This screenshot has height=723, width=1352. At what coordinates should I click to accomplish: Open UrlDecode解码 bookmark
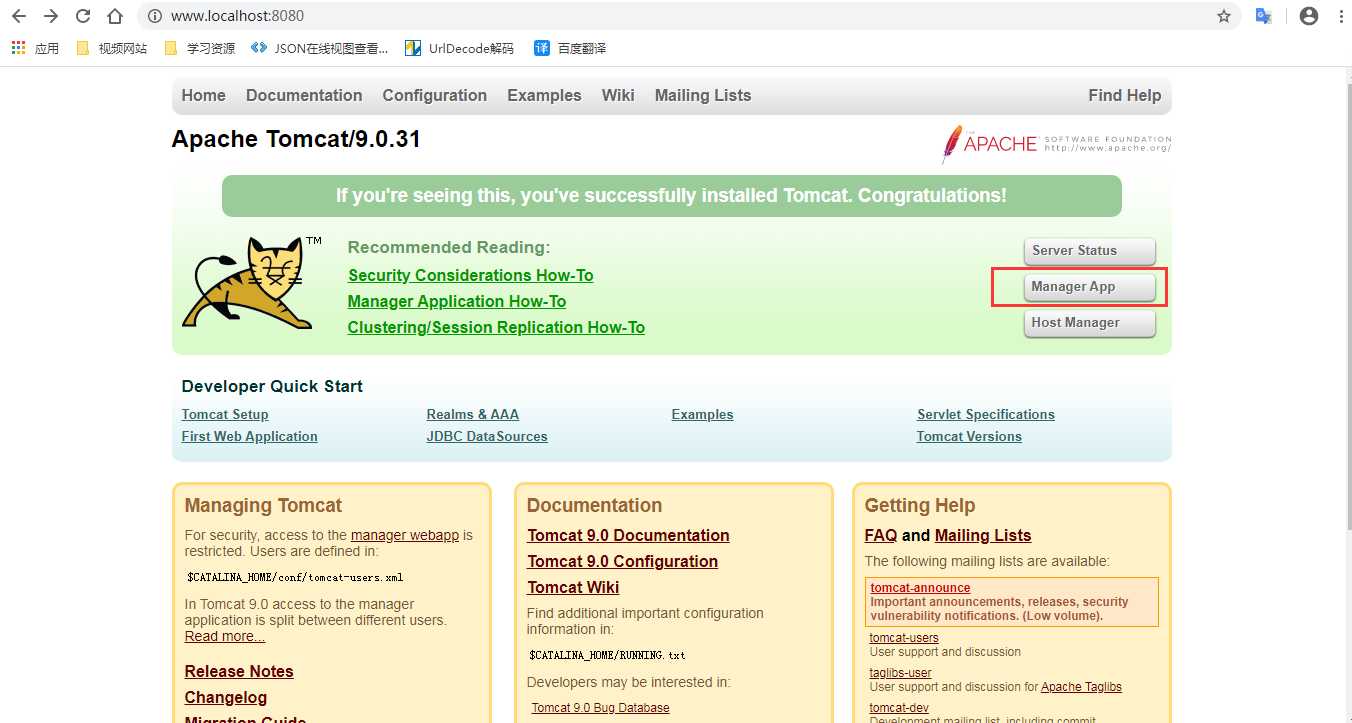pos(459,48)
